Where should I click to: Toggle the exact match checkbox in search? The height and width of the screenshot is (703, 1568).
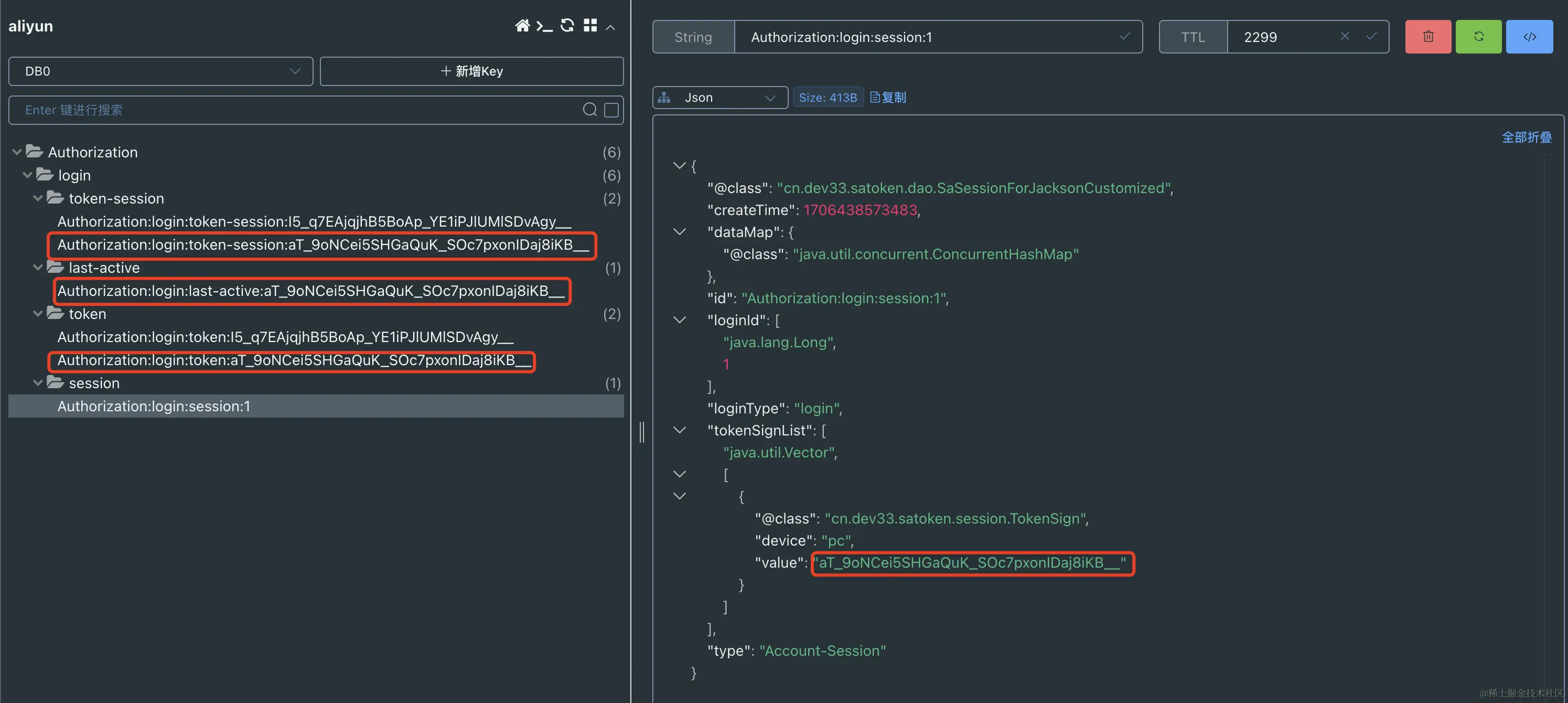click(x=611, y=110)
